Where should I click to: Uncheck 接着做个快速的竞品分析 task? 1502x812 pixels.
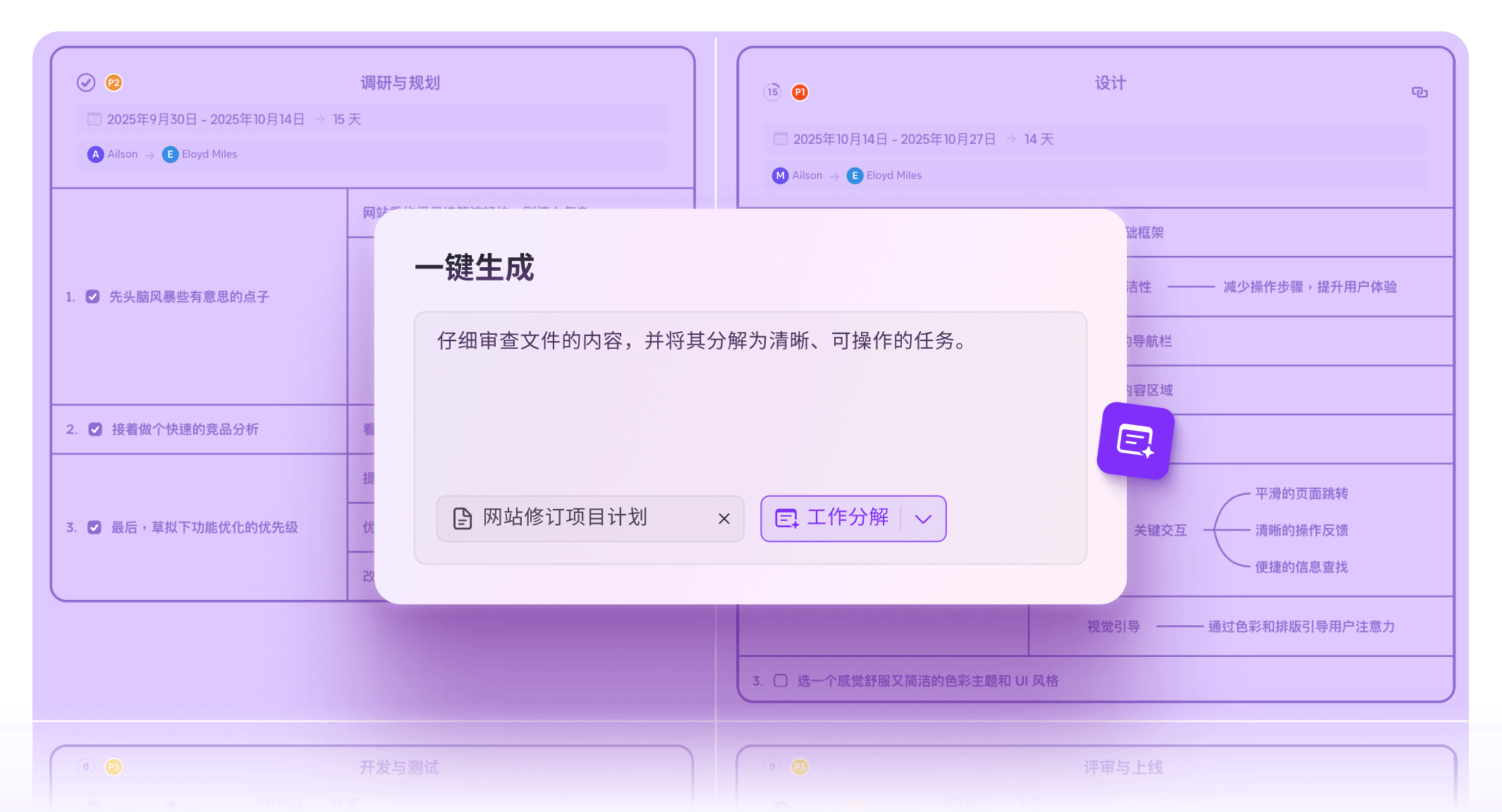95,429
